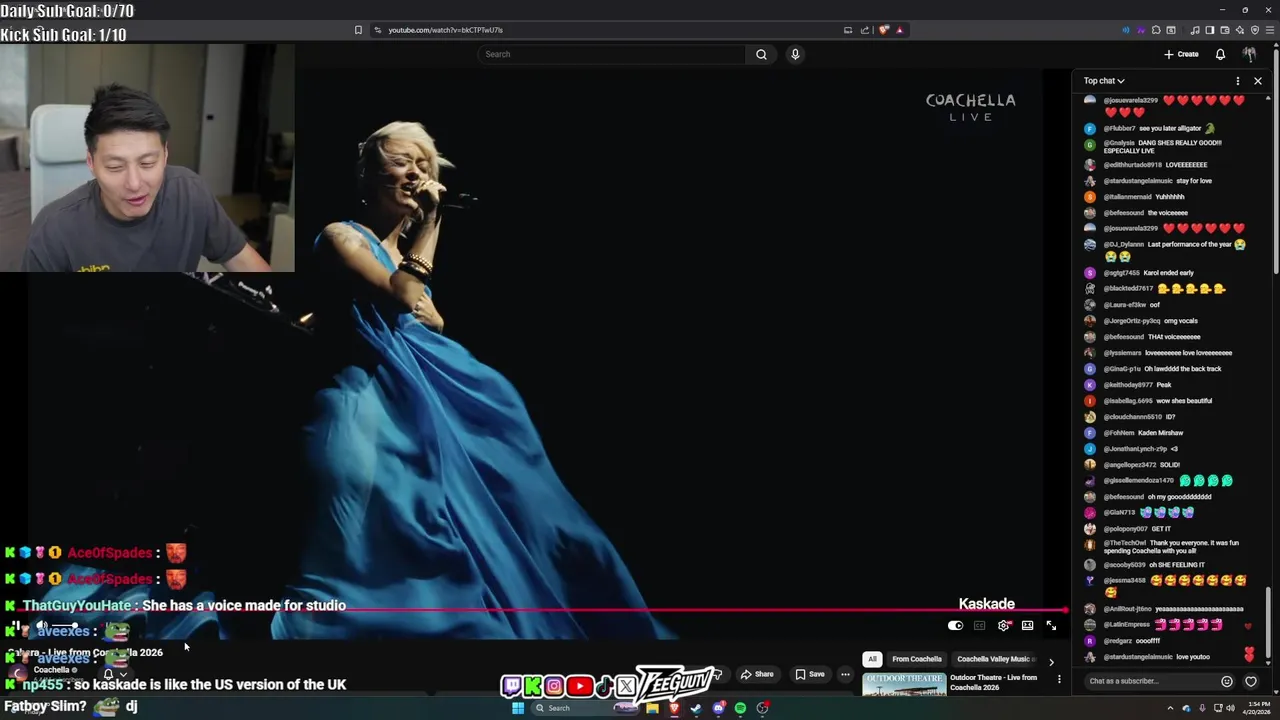Image resolution: width=1280 pixels, height=720 pixels.
Task: Switch player to theater mode
Action: [x=1027, y=626]
